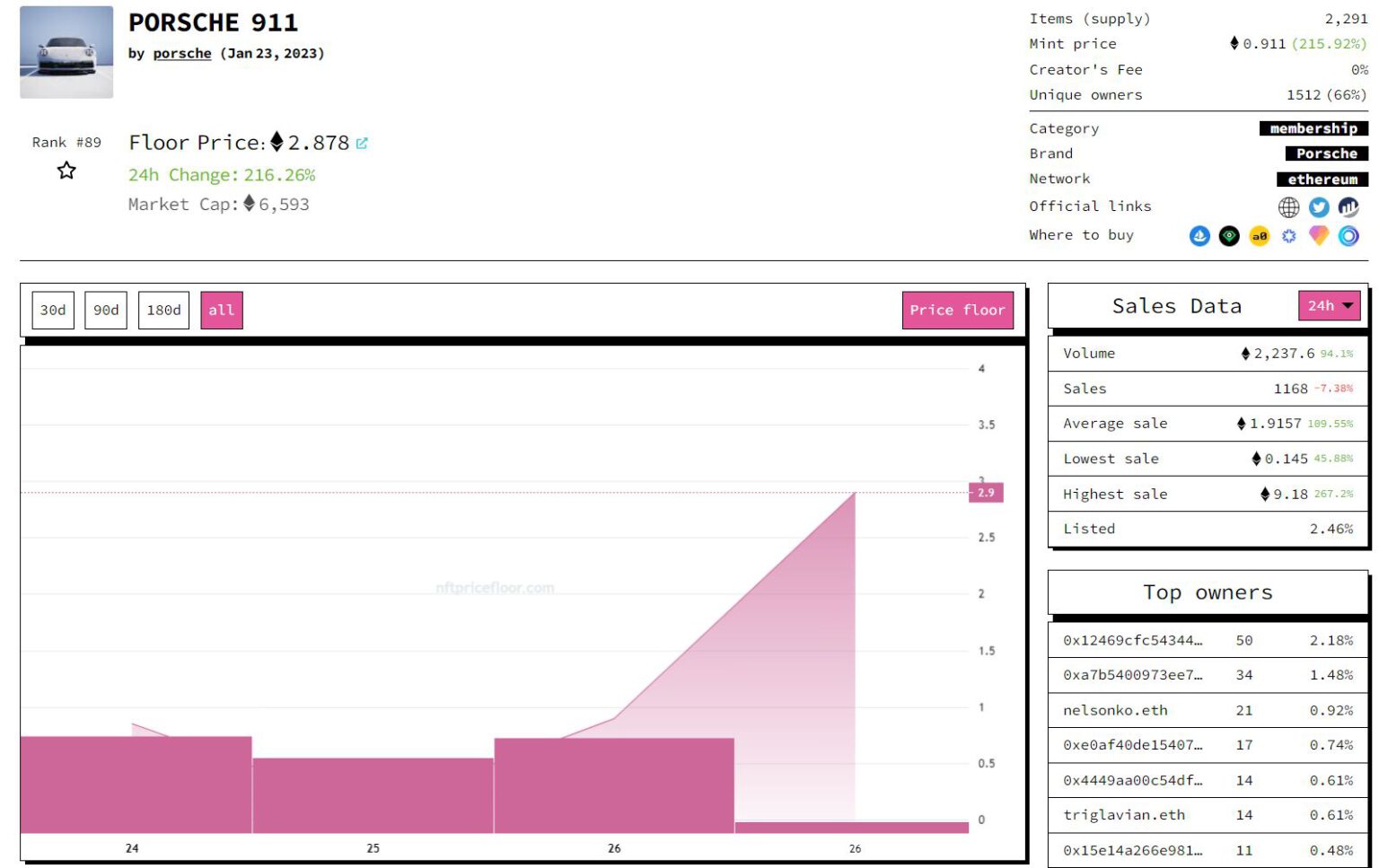Click the 2.9 price marker on chart axis

click(986, 493)
